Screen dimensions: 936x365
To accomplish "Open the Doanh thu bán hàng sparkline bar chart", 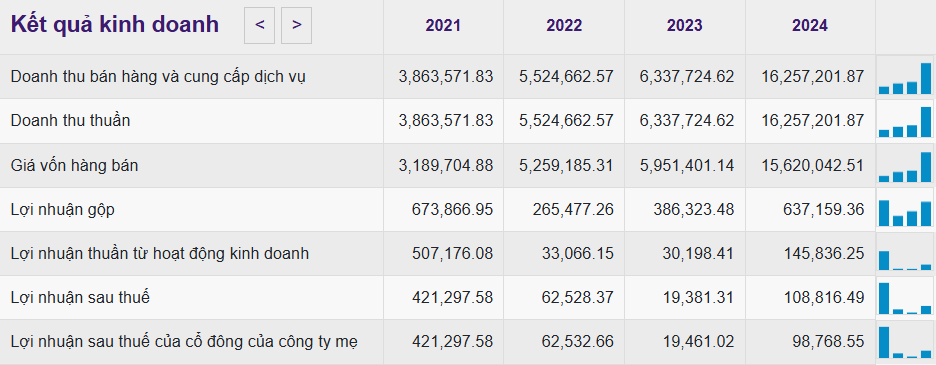I will pyautogui.click(x=905, y=77).
